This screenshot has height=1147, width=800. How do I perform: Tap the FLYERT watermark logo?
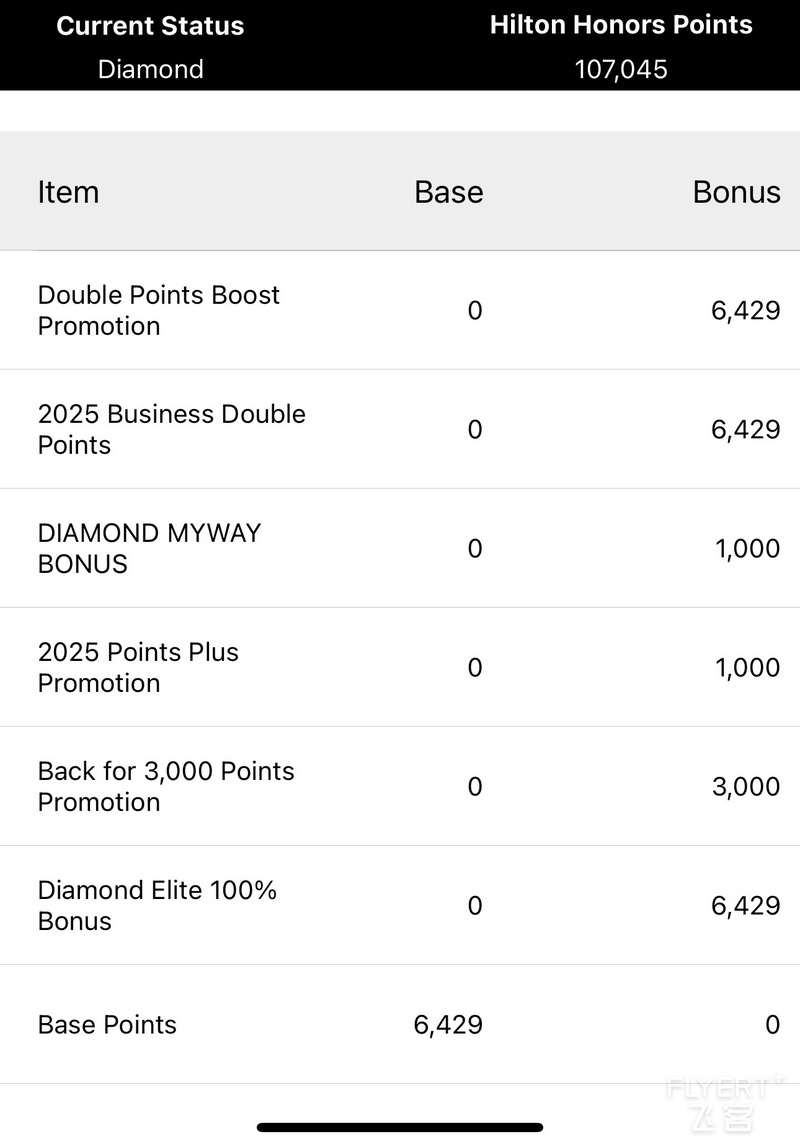722,1103
